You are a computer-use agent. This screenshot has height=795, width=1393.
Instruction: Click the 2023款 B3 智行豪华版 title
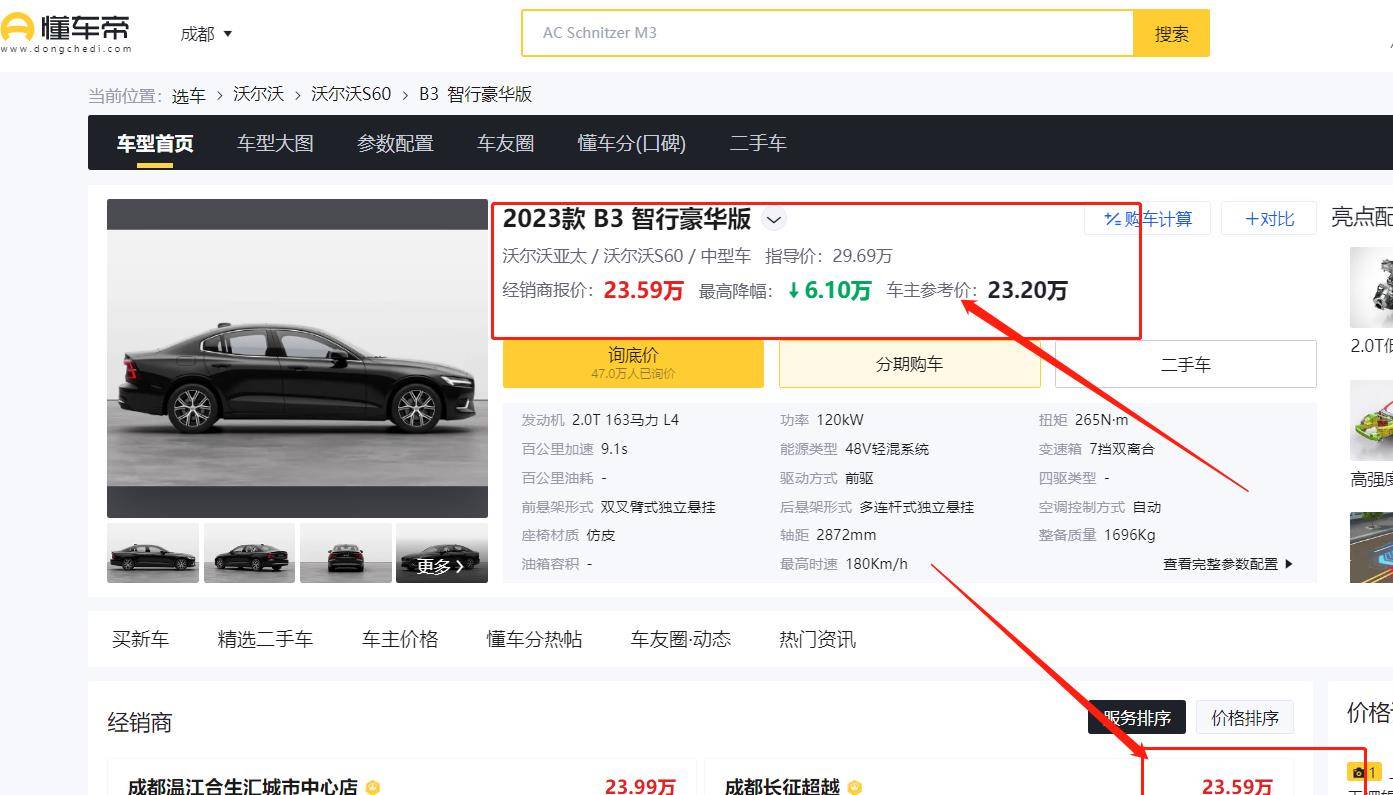coord(626,218)
